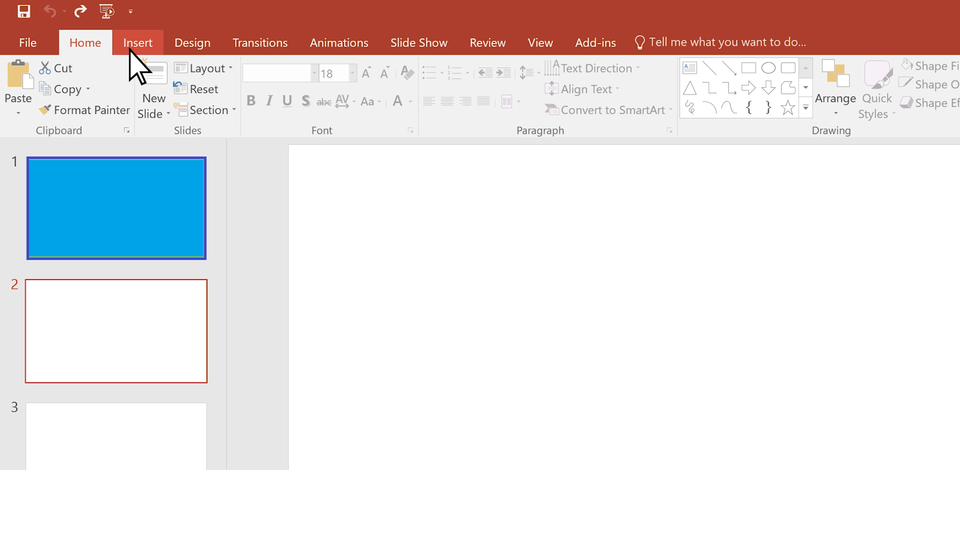Pick the 5-point star shape in gallery

click(x=788, y=107)
